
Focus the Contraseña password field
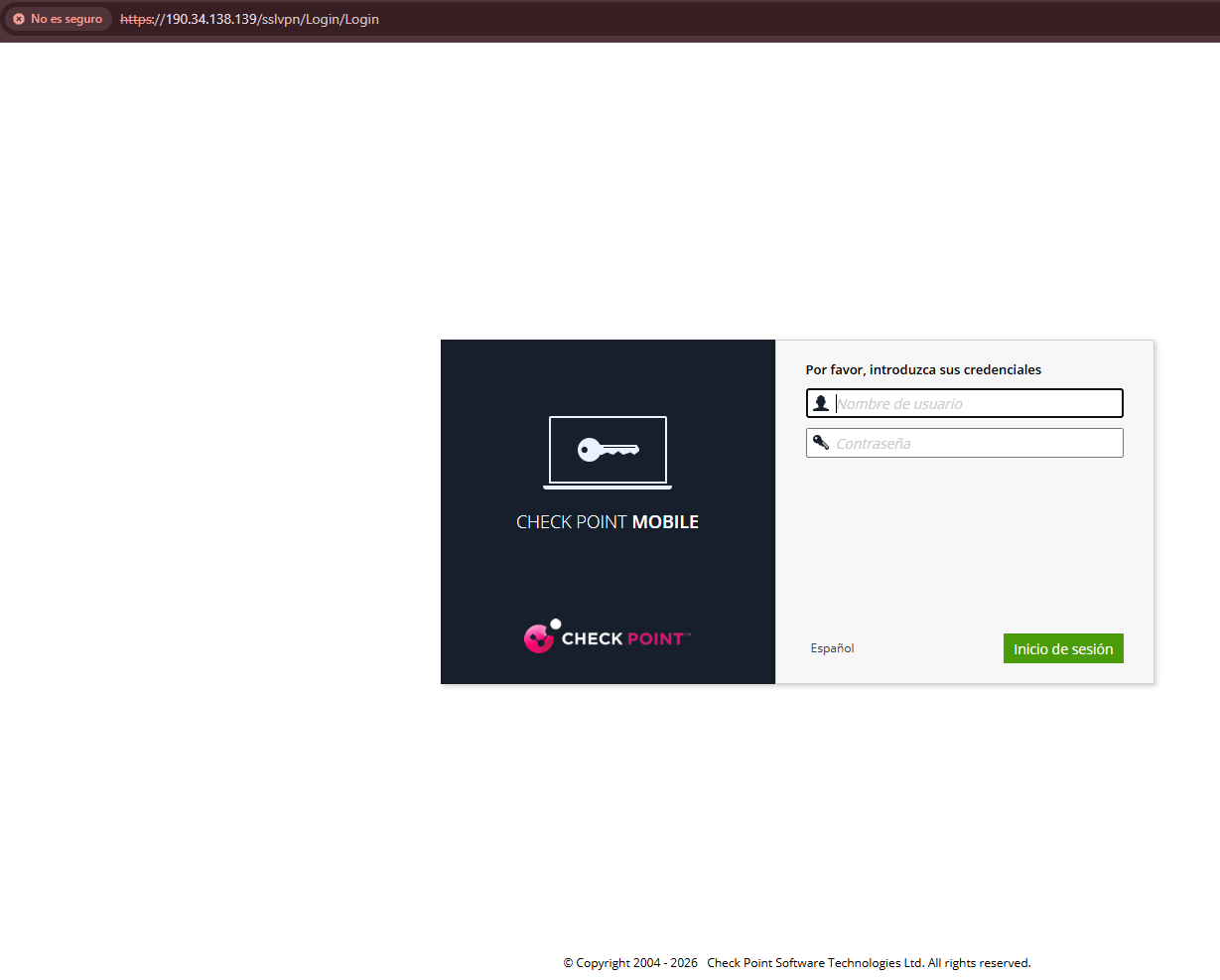click(x=964, y=443)
